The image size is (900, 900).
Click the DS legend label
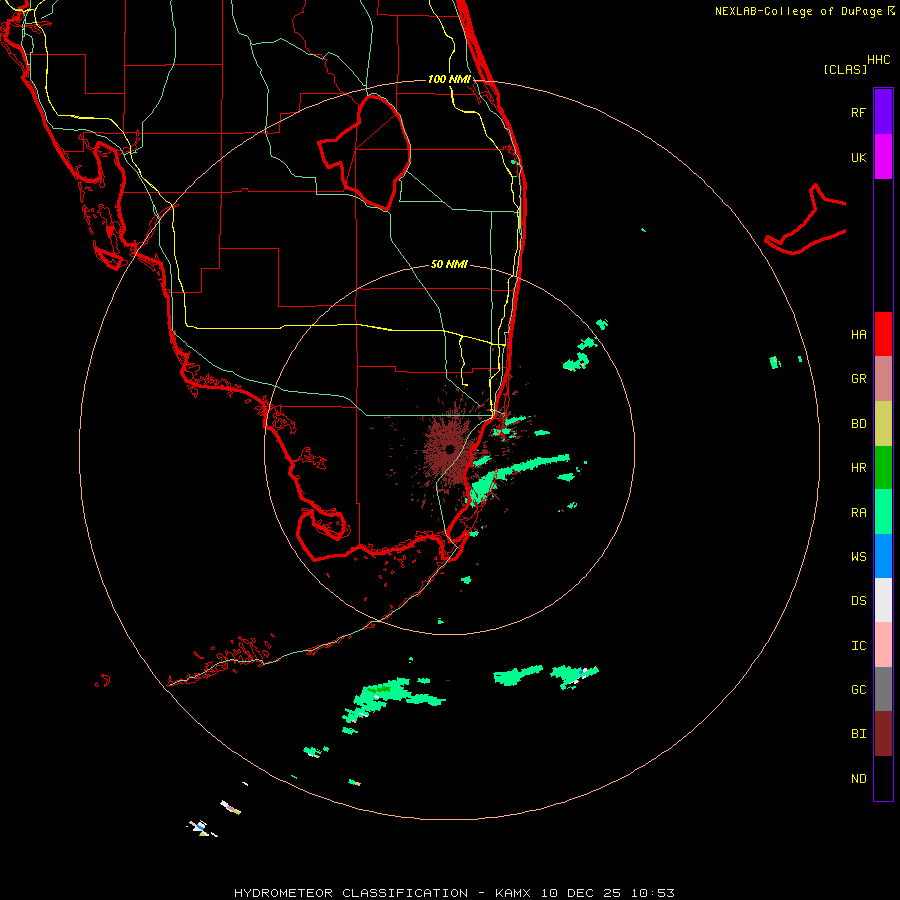(858, 601)
